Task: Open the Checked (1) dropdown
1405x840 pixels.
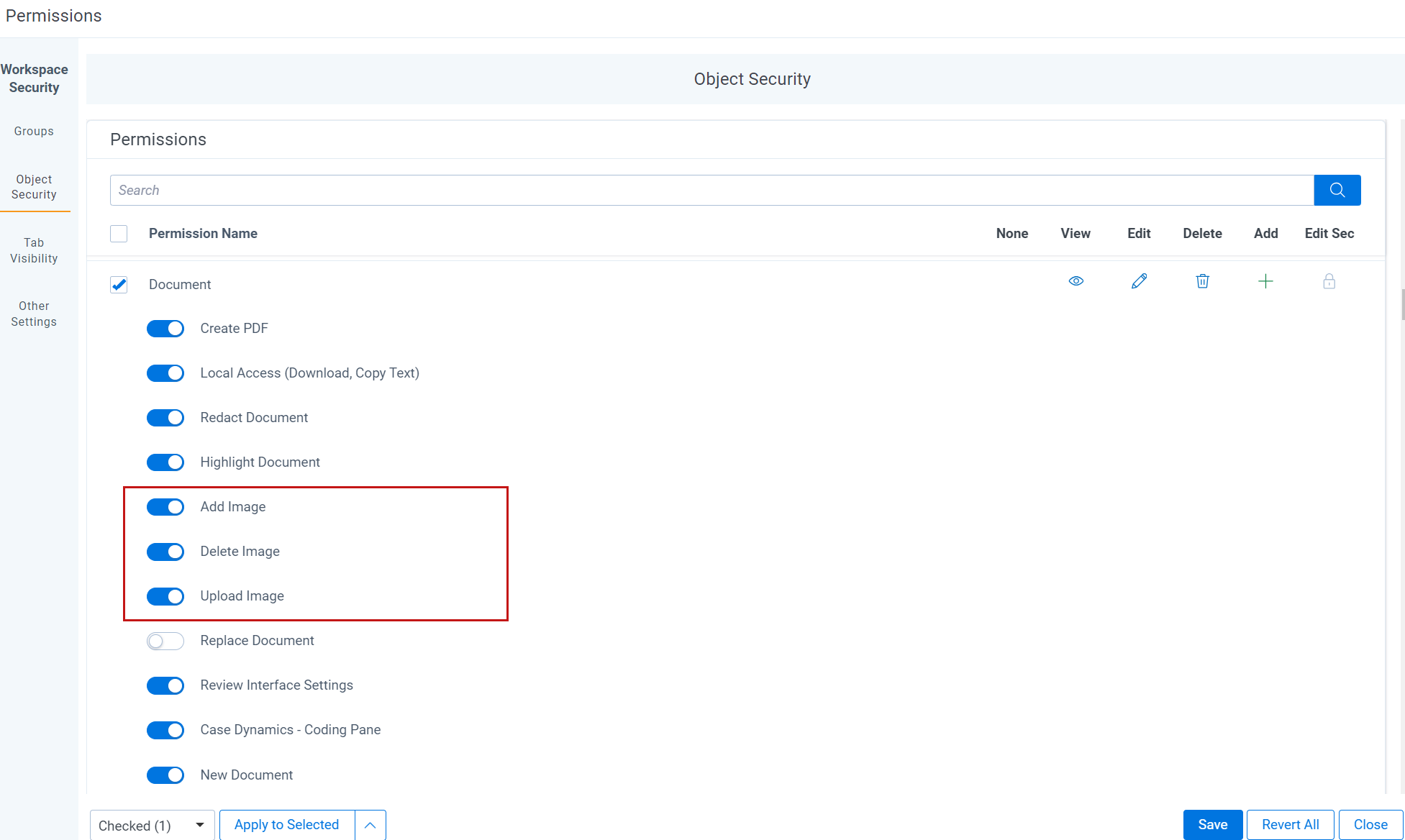Action: (152, 825)
